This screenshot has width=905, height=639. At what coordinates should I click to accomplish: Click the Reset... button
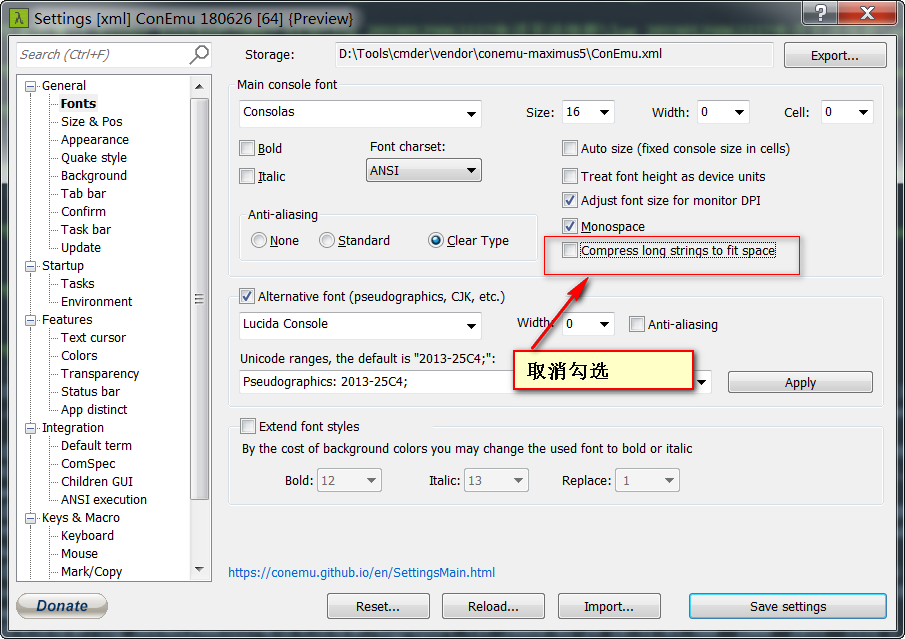click(378, 606)
